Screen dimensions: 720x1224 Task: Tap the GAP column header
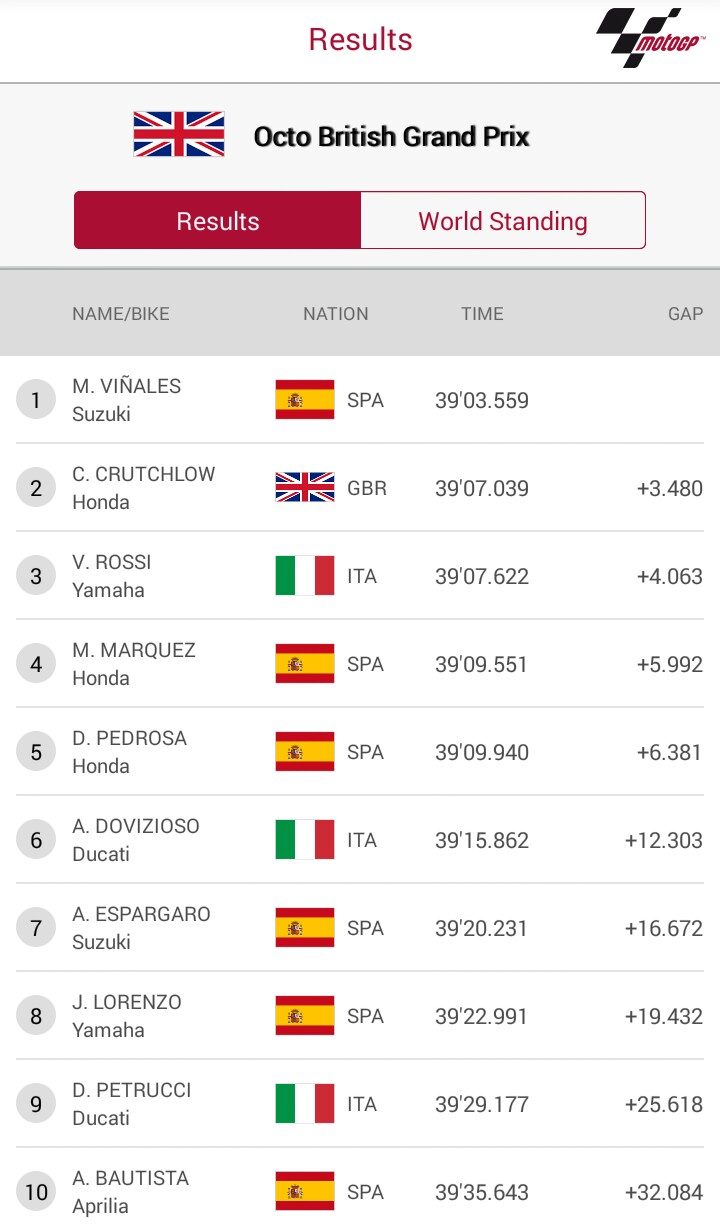pos(685,314)
